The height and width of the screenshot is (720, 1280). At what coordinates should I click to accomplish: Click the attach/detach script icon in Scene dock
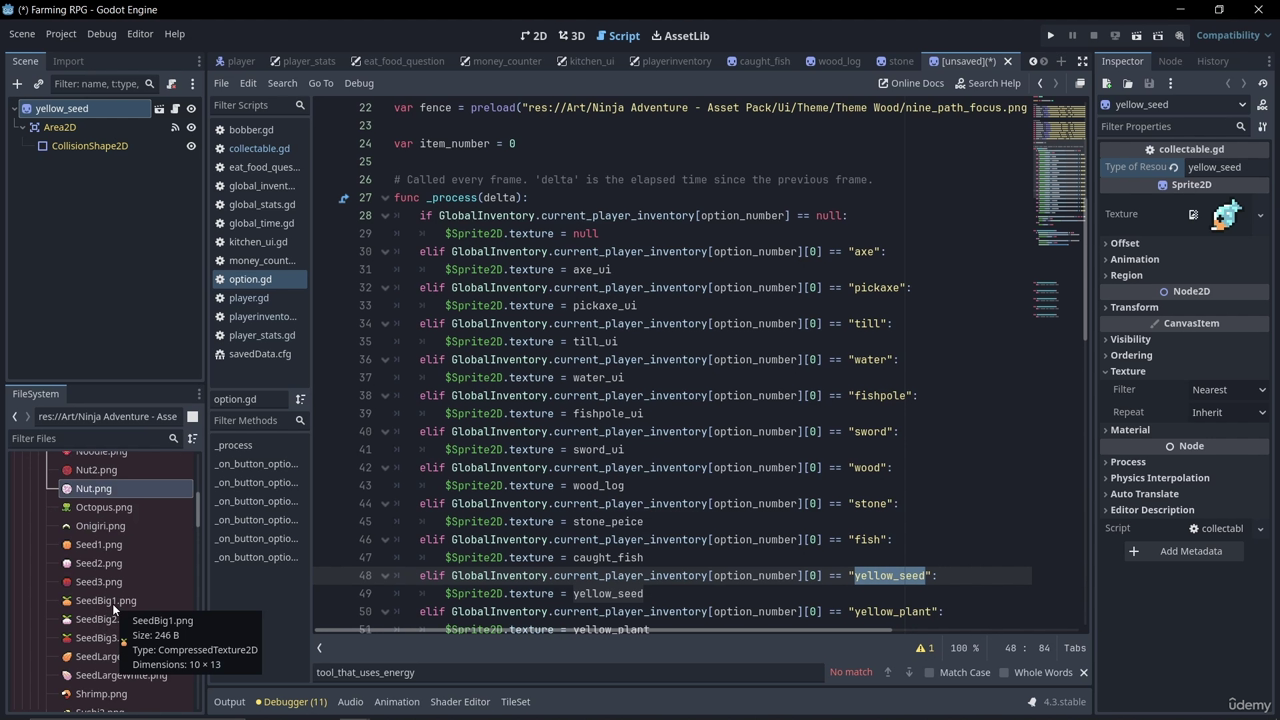tap(172, 84)
